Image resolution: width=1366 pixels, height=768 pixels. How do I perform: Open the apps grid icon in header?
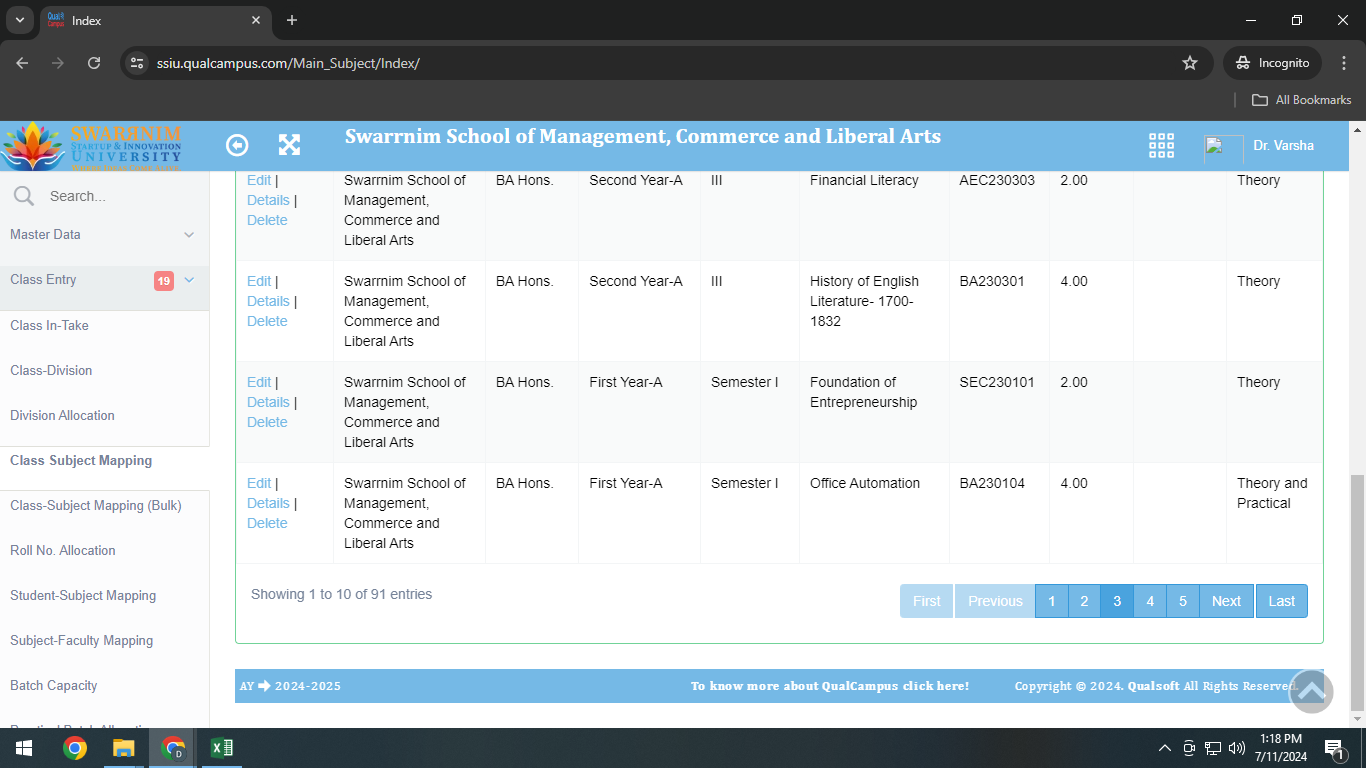pos(1161,145)
